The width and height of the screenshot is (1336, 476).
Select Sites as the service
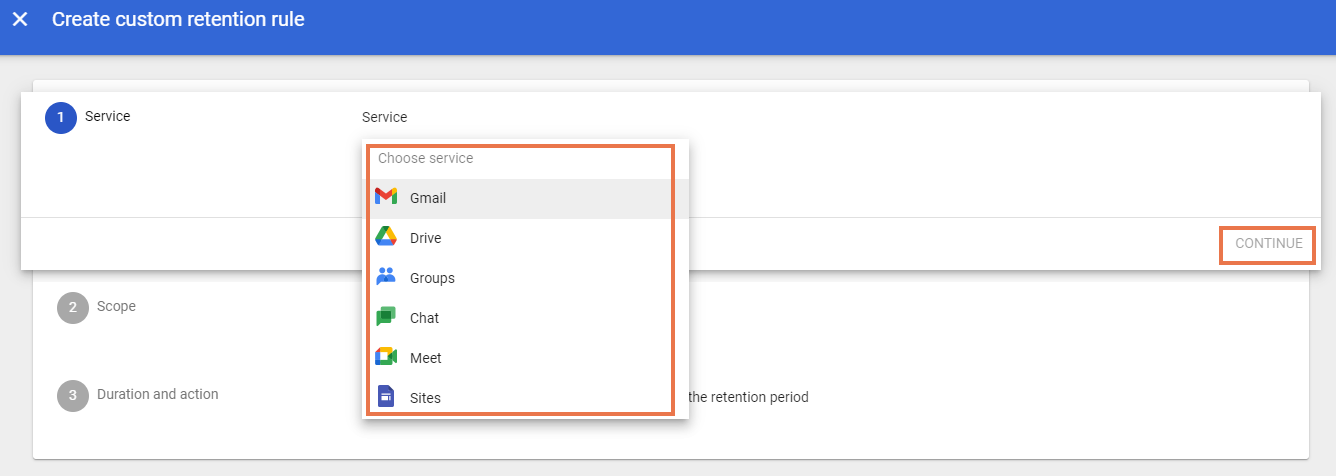click(x=425, y=398)
